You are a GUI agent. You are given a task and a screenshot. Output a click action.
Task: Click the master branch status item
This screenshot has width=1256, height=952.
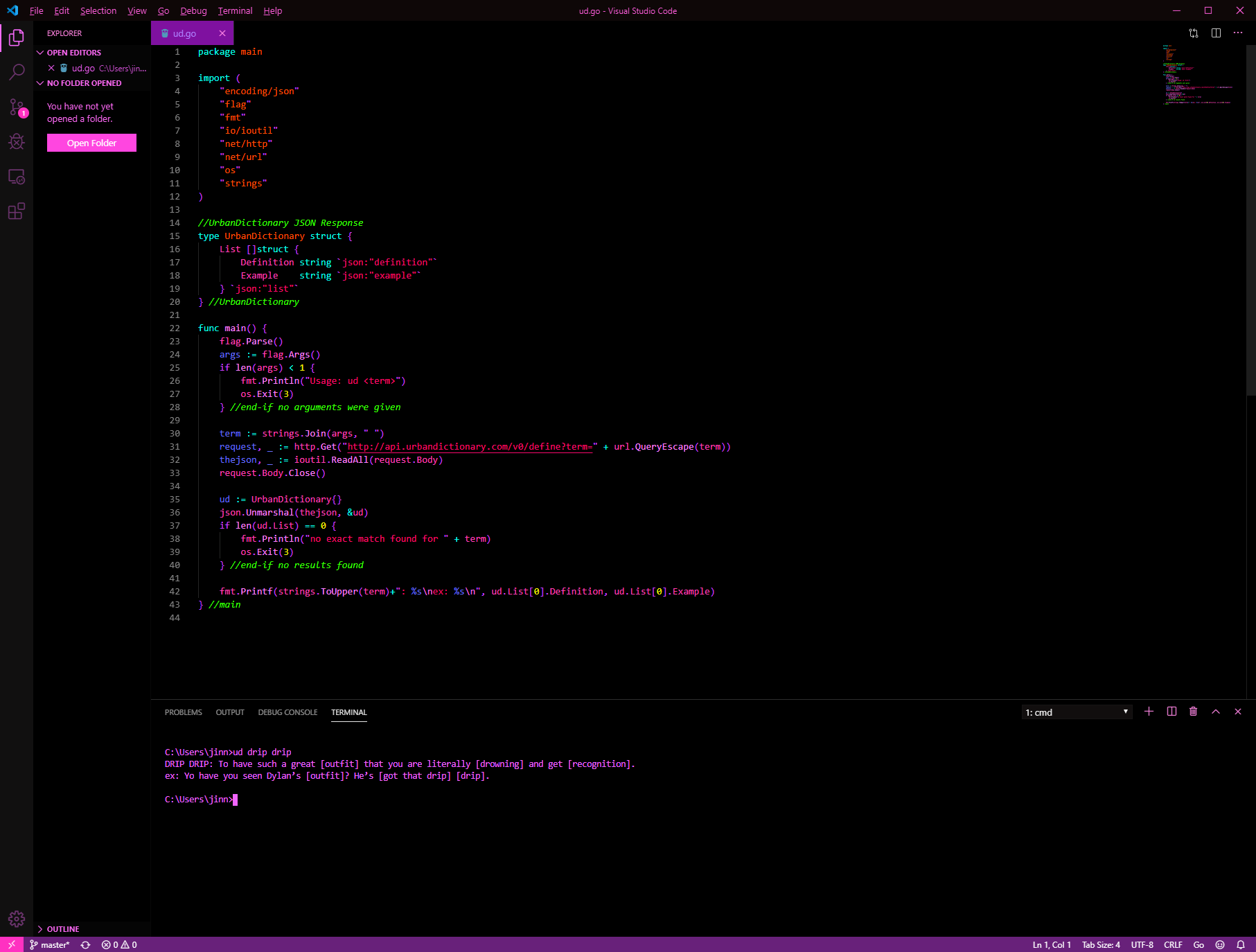(50, 944)
